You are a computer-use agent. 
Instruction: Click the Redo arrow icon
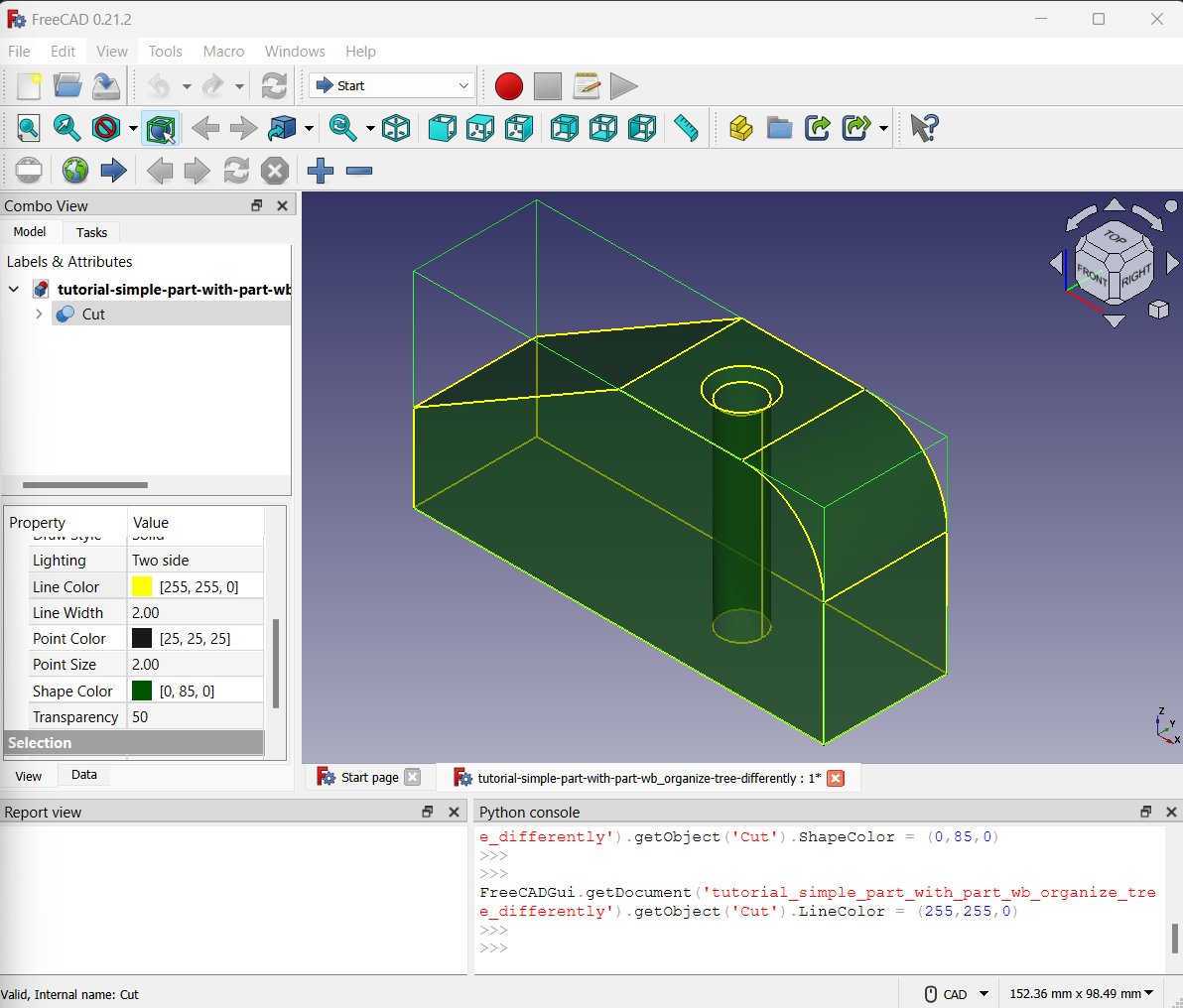click(213, 86)
